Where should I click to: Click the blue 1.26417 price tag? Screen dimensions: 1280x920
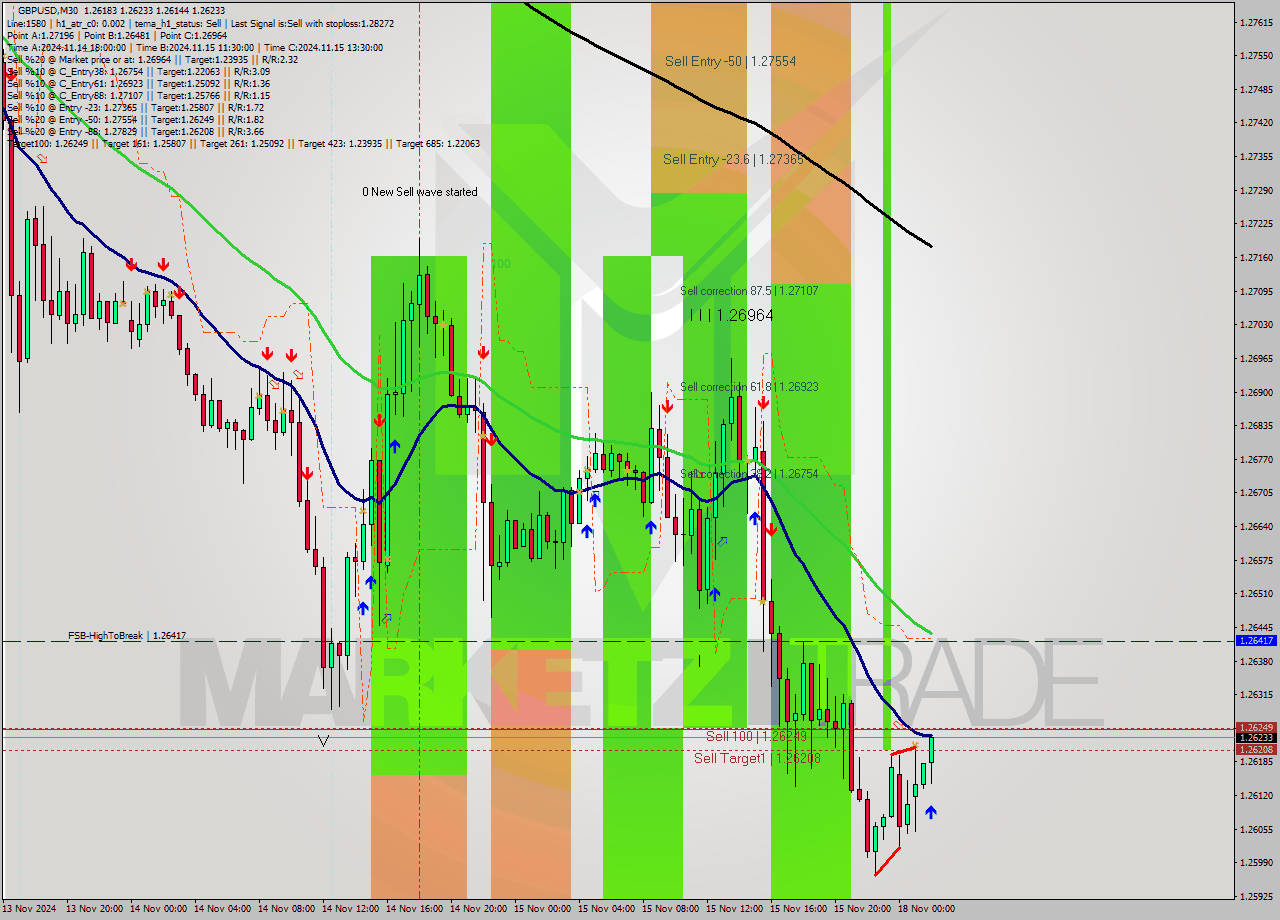(1255, 640)
